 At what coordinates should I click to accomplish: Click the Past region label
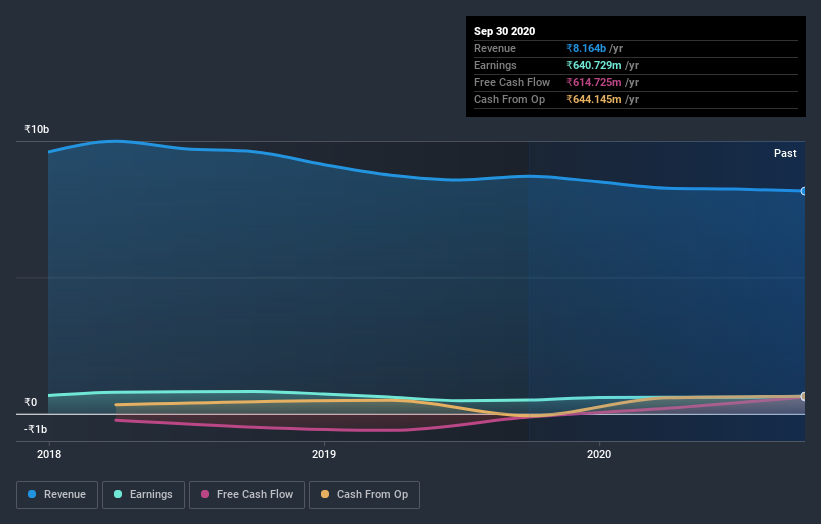point(785,153)
